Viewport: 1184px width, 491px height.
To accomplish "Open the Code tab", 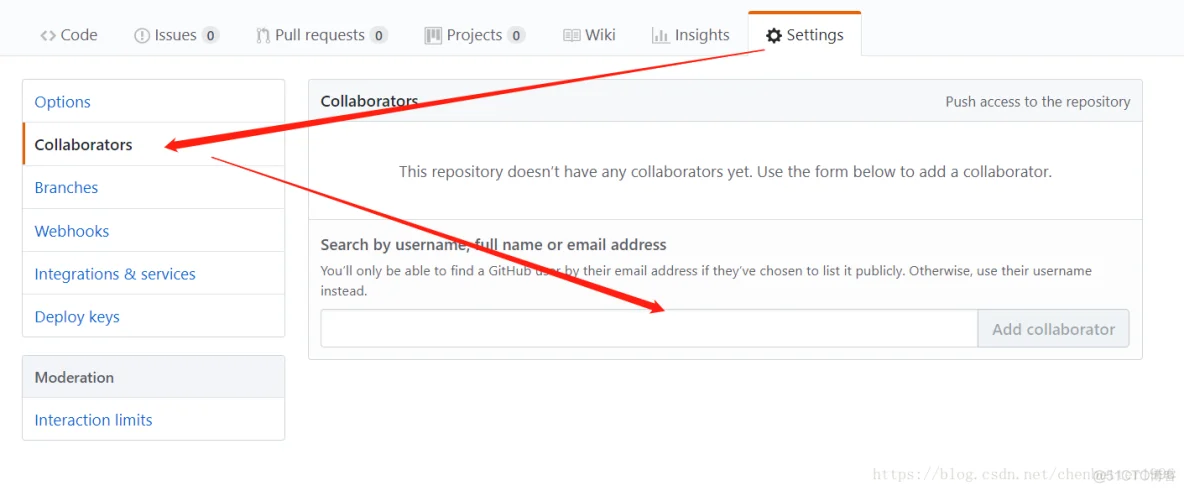I will click(69, 35).
